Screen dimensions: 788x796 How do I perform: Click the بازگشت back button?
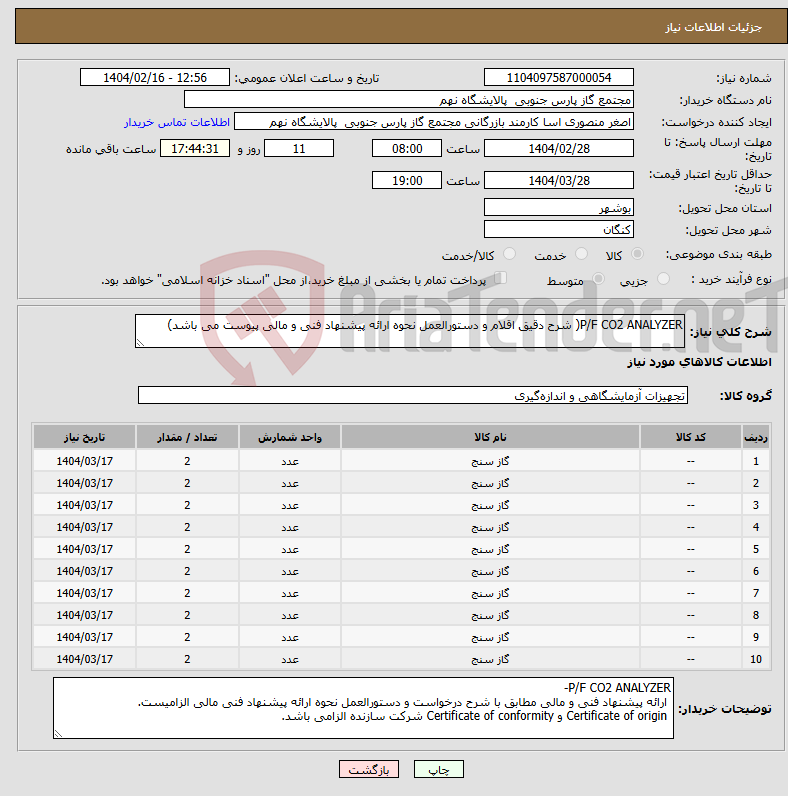369,770
